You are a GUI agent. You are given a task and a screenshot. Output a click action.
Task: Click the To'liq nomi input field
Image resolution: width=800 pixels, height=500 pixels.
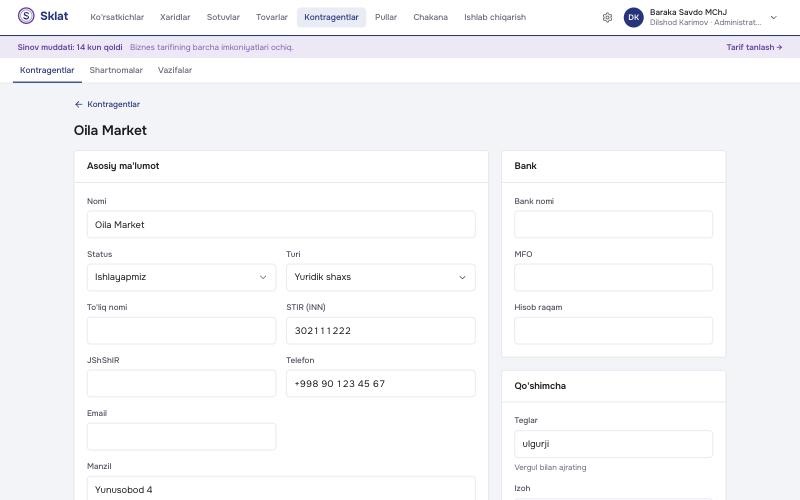[x=181, y=331]
